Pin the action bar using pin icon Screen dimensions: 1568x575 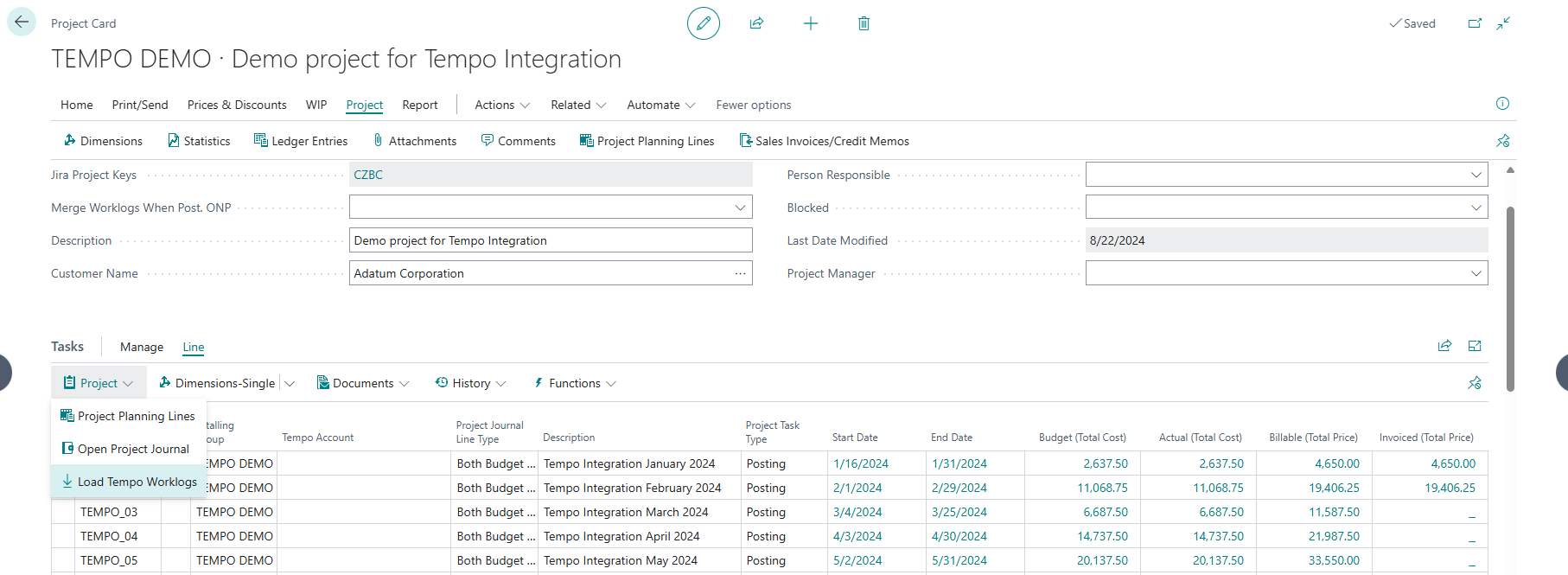[x=1502, y=141]
